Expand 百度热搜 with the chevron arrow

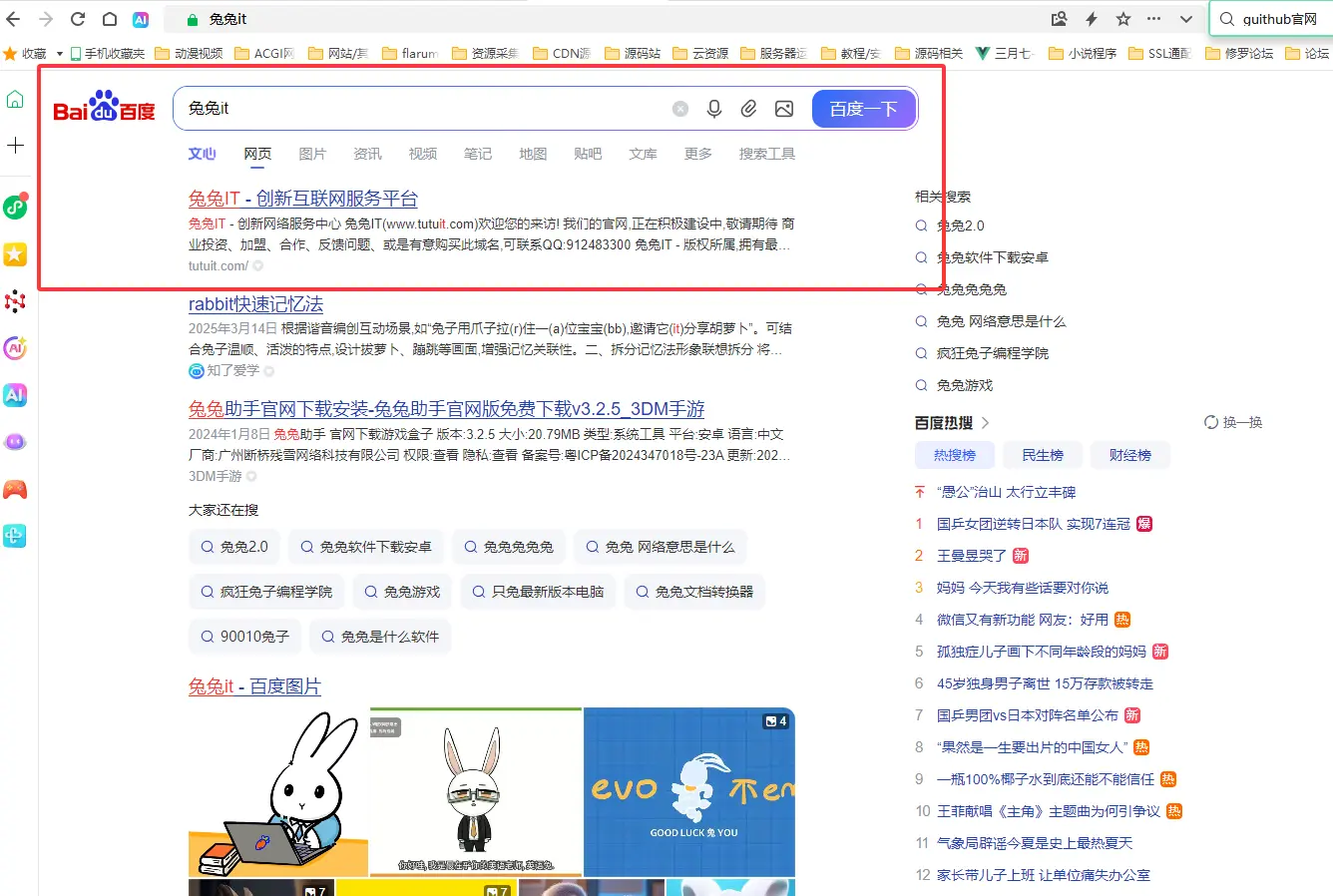(x=986, y=423)
